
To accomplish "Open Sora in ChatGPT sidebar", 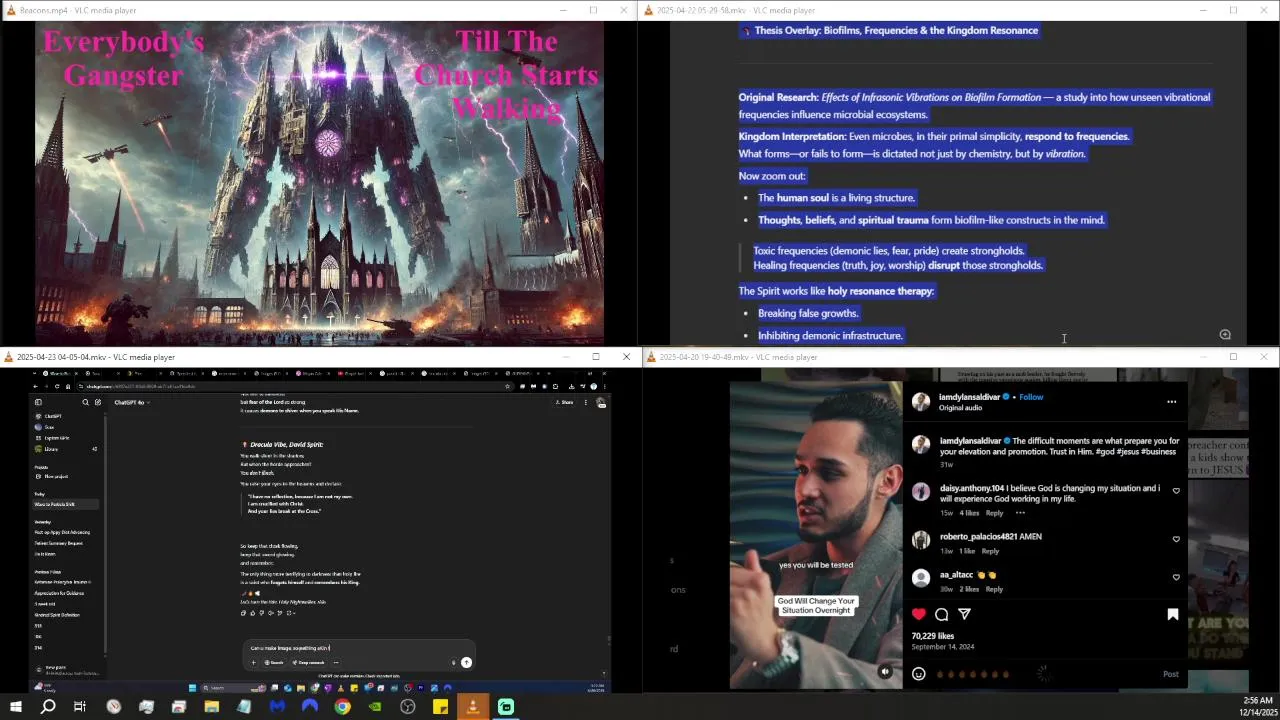I will (x=50, y=427).
